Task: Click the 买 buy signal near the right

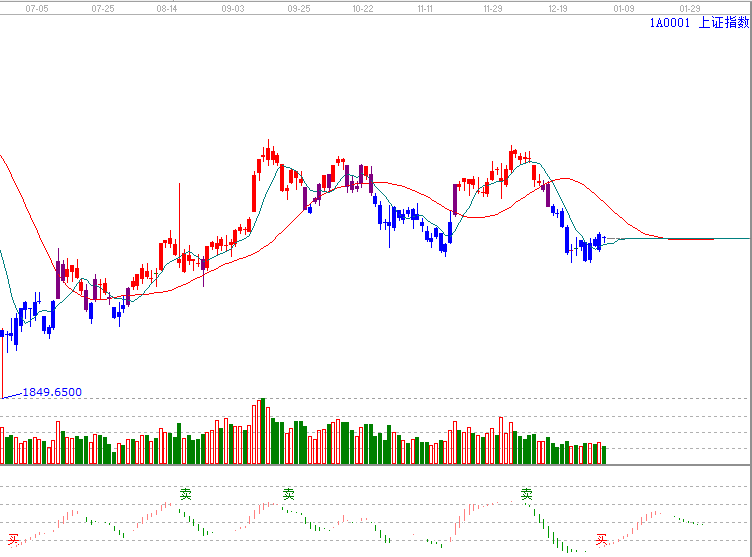Action: click(x=602, y=540)
